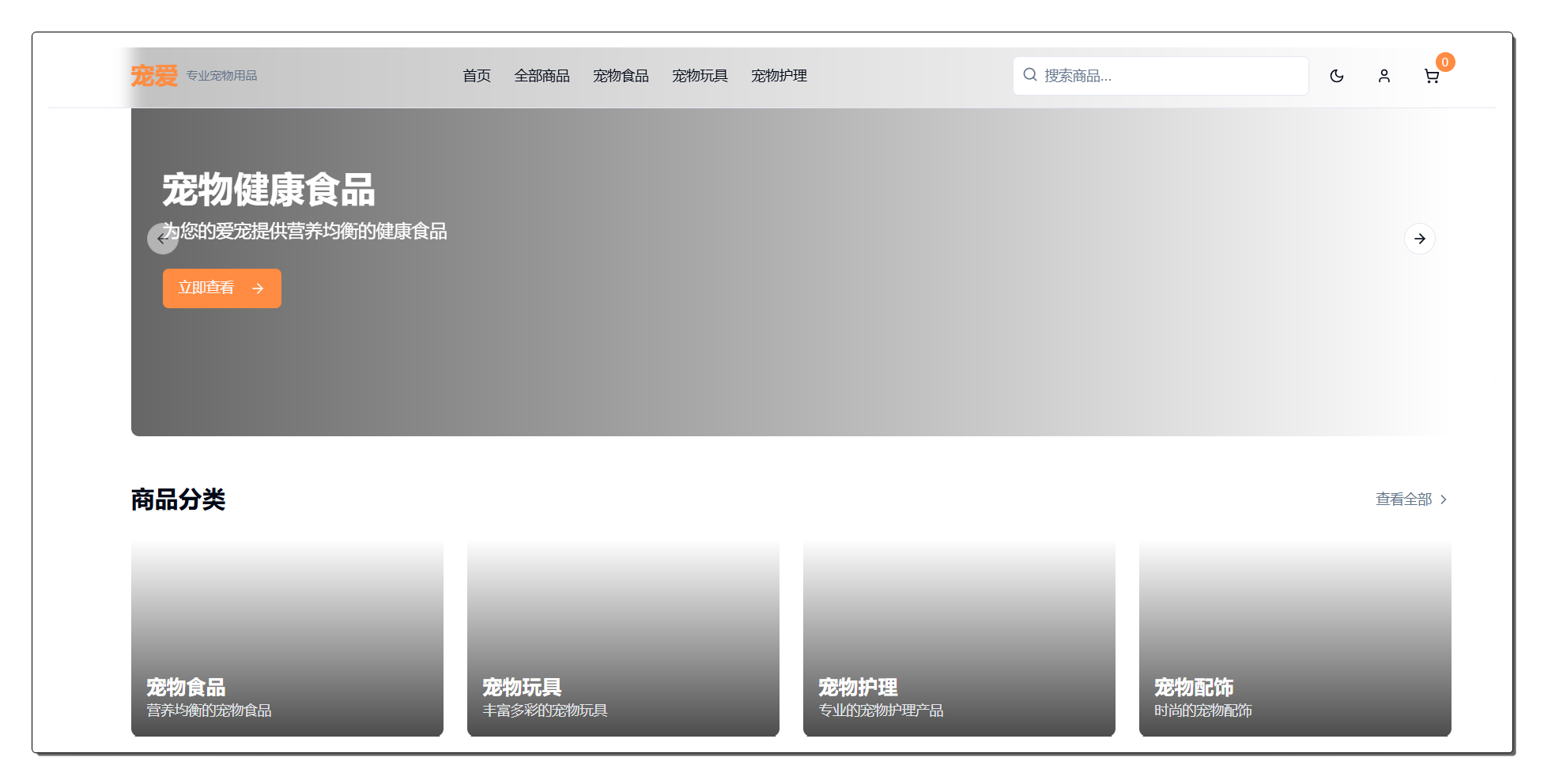Click the 专业宠物用品 tagline text
The image size is (1544, 784).
(x=222, y=76)
